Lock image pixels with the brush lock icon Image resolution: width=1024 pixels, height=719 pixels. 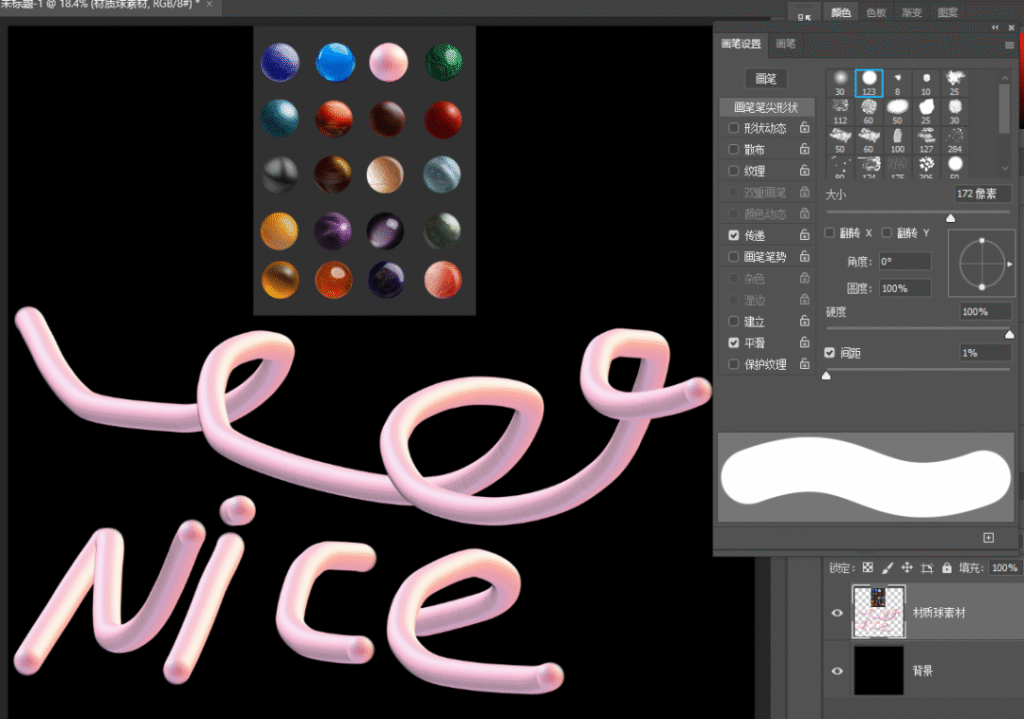click(888, 568)
